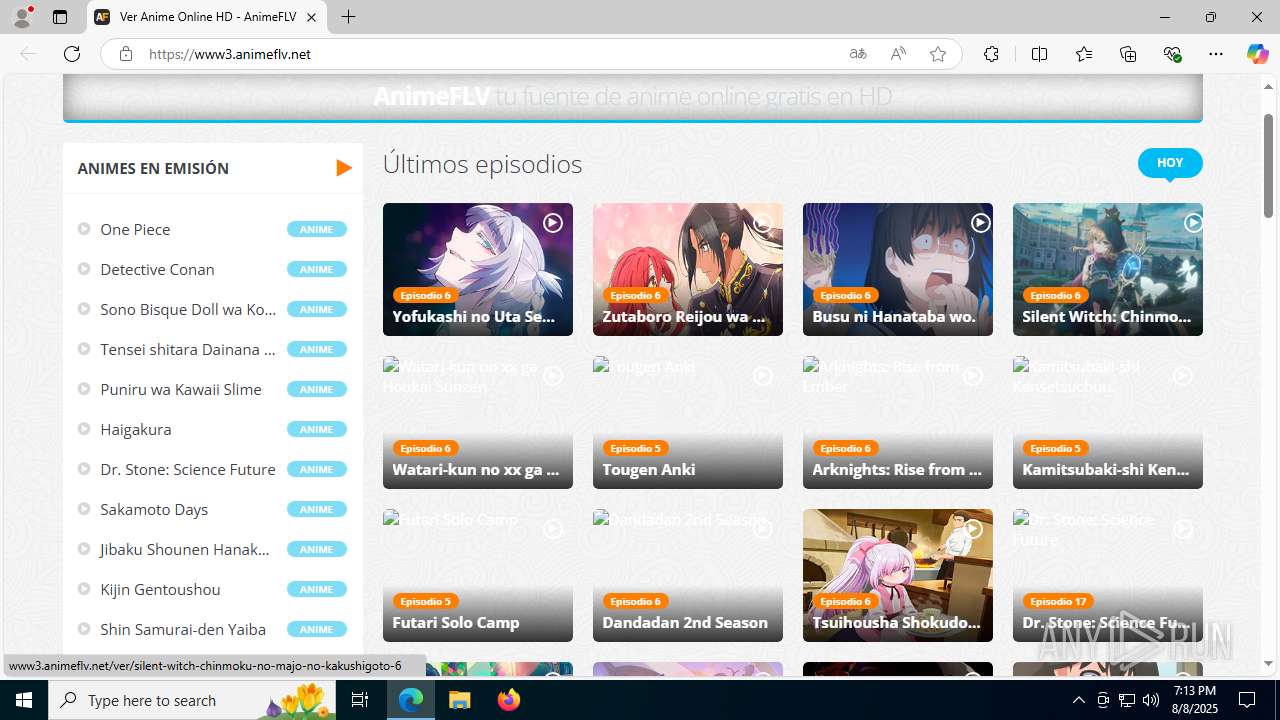Open Kamitsubaki-shi Ken... episode card
This screenshot has width=1280, height=720.
click(x=1108, y=422)
